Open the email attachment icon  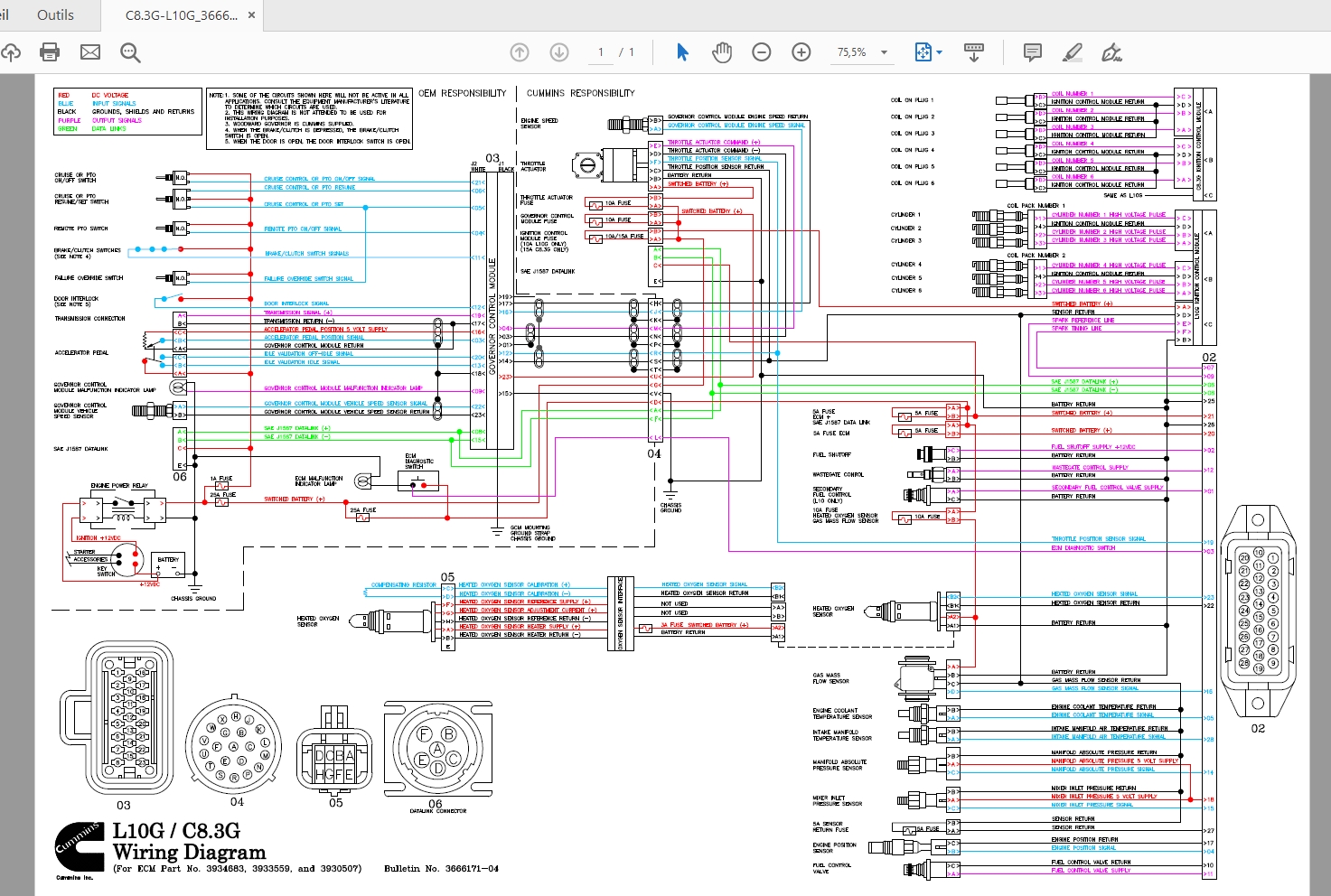89,51
